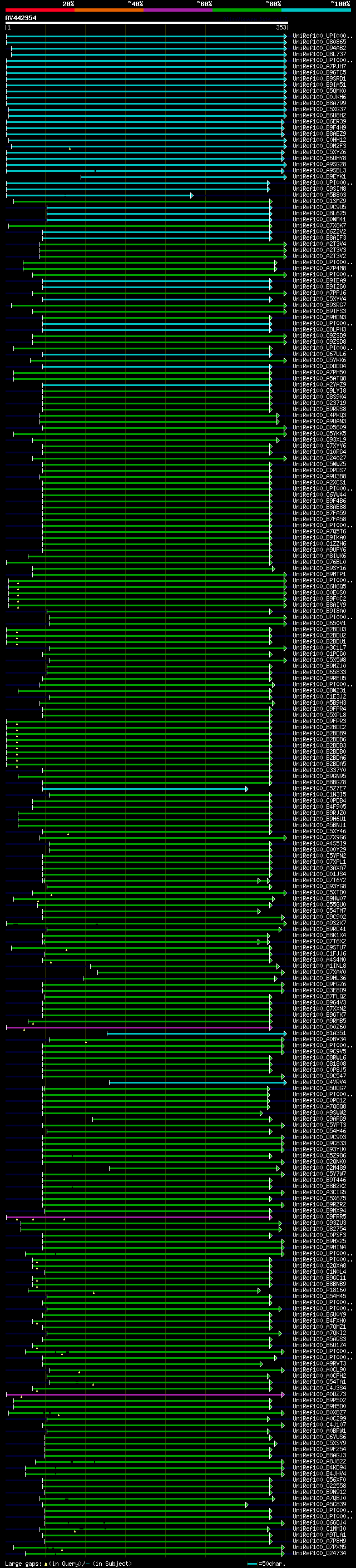Image resolution: width=356 pixels, height=1568 pixels.
Task: Click the query end position 353 label
Action: 280,27
